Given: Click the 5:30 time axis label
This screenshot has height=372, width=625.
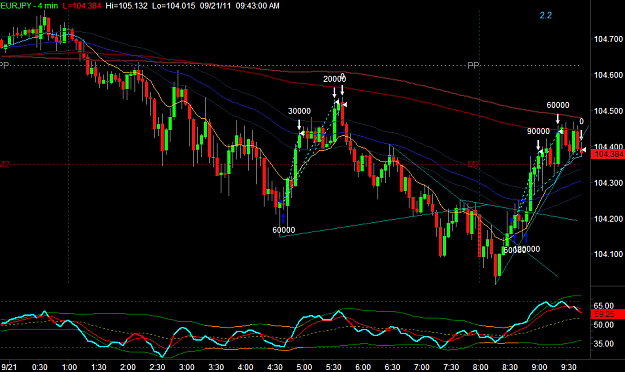Looking at the screenshot, I should [333, 367].
